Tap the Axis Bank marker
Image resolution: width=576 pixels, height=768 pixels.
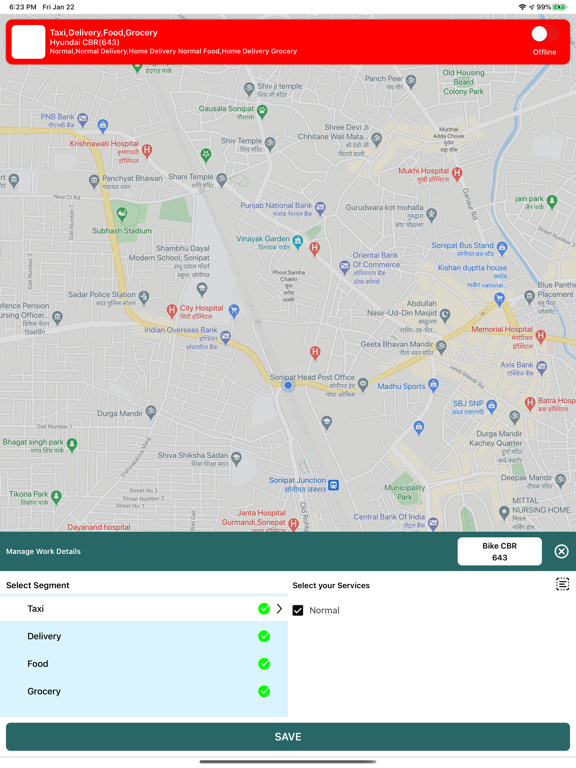(542, 367)
